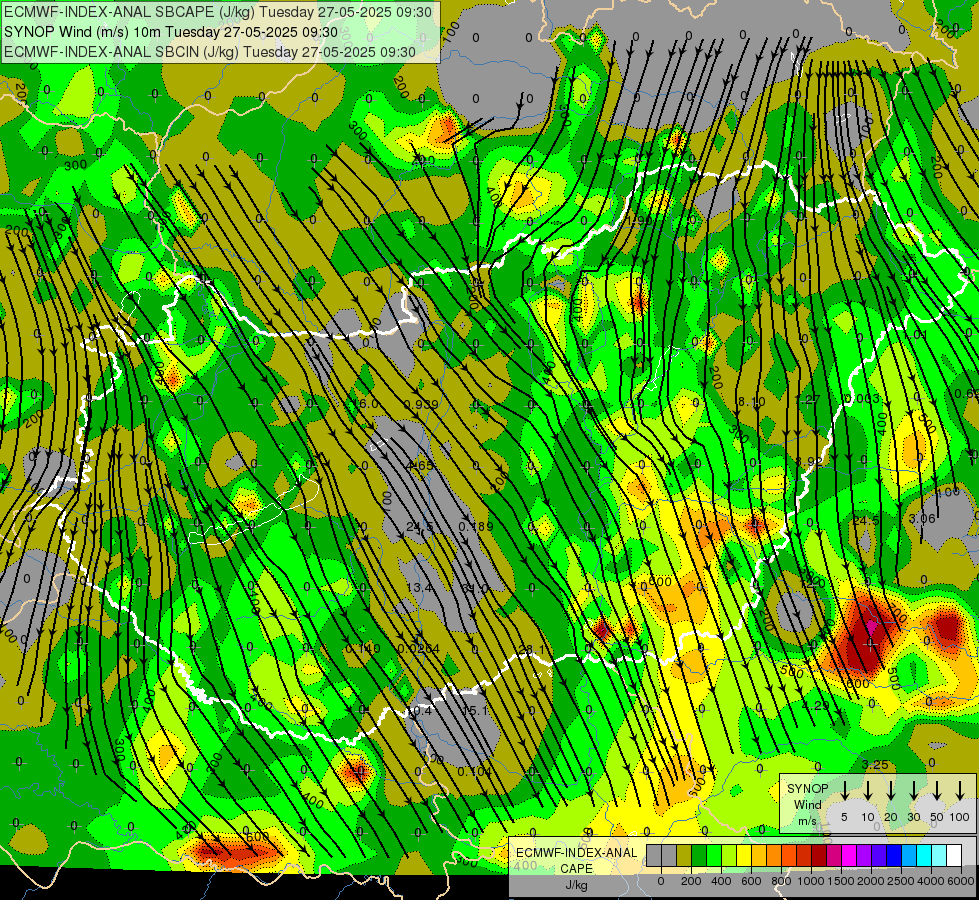Click the 64.0 value on the map

475,589
